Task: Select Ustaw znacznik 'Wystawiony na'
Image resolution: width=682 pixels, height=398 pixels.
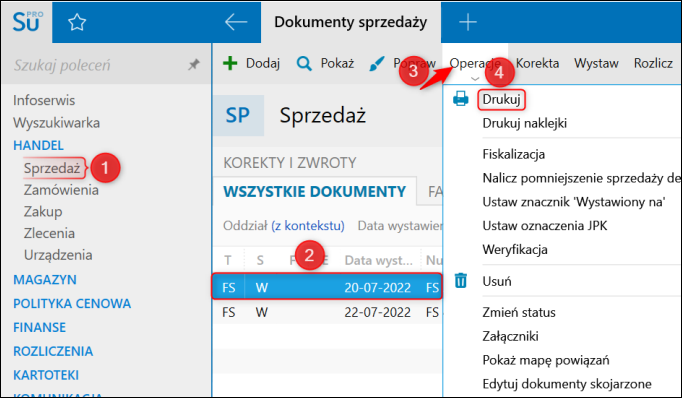Action: [x=574, y=202]
